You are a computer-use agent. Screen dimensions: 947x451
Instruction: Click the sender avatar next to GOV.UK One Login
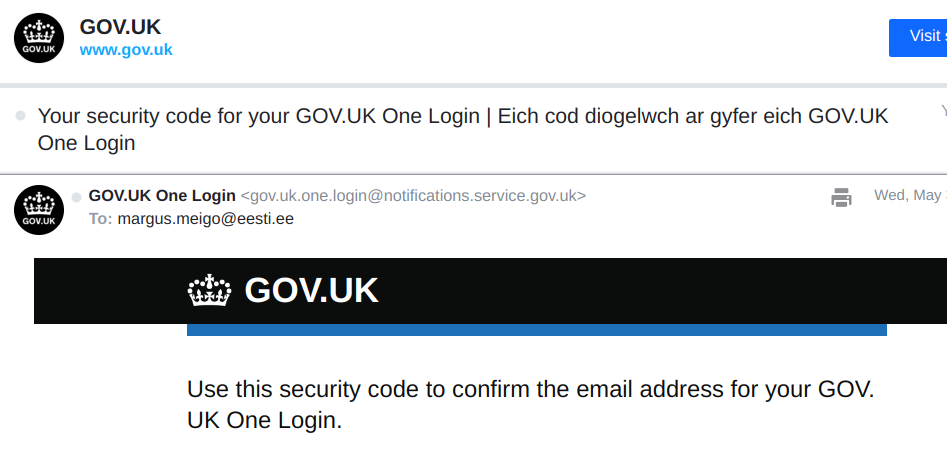39,210
